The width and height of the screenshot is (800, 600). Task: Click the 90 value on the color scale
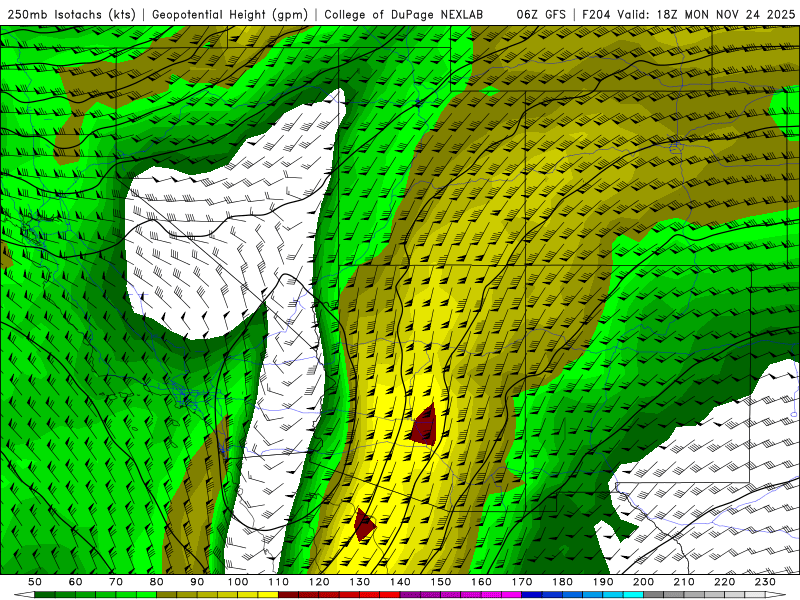coord(197,582)
